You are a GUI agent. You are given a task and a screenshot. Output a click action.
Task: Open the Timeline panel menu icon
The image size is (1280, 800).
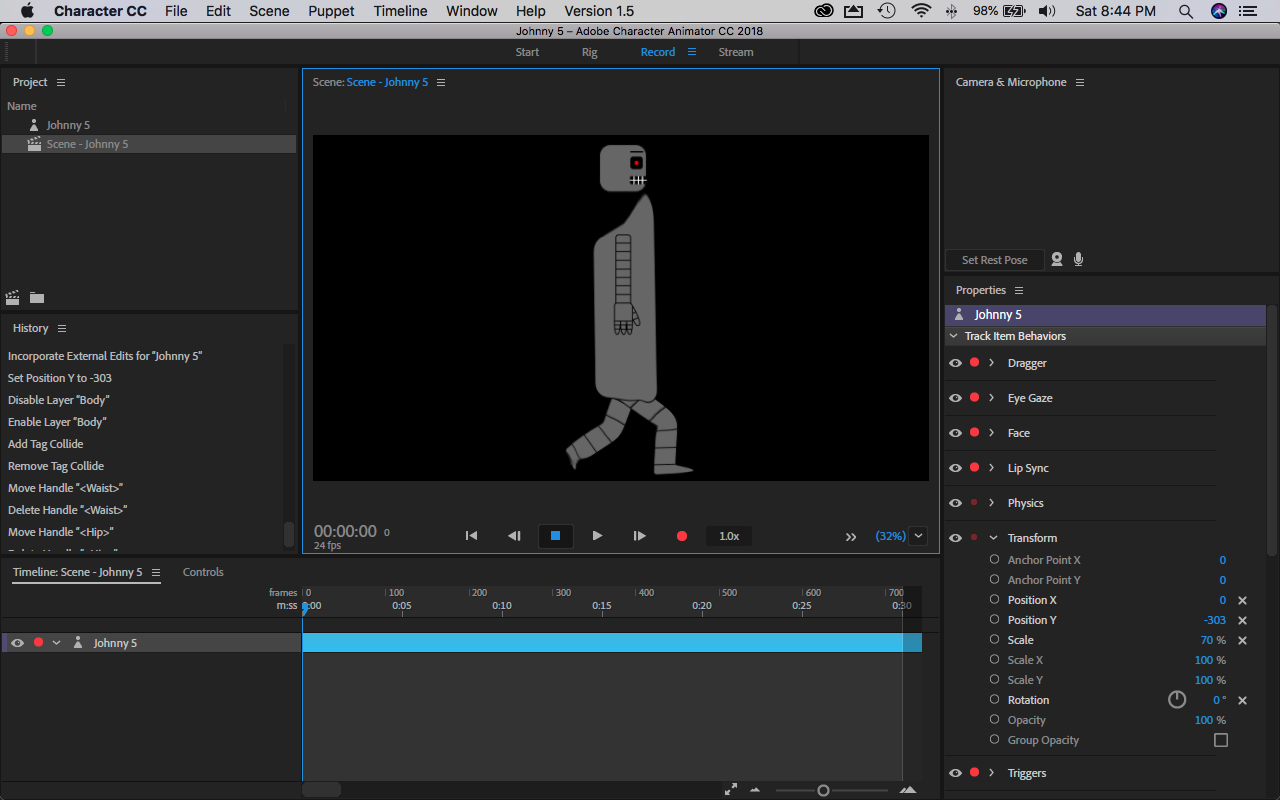click(x=156, y=572)
